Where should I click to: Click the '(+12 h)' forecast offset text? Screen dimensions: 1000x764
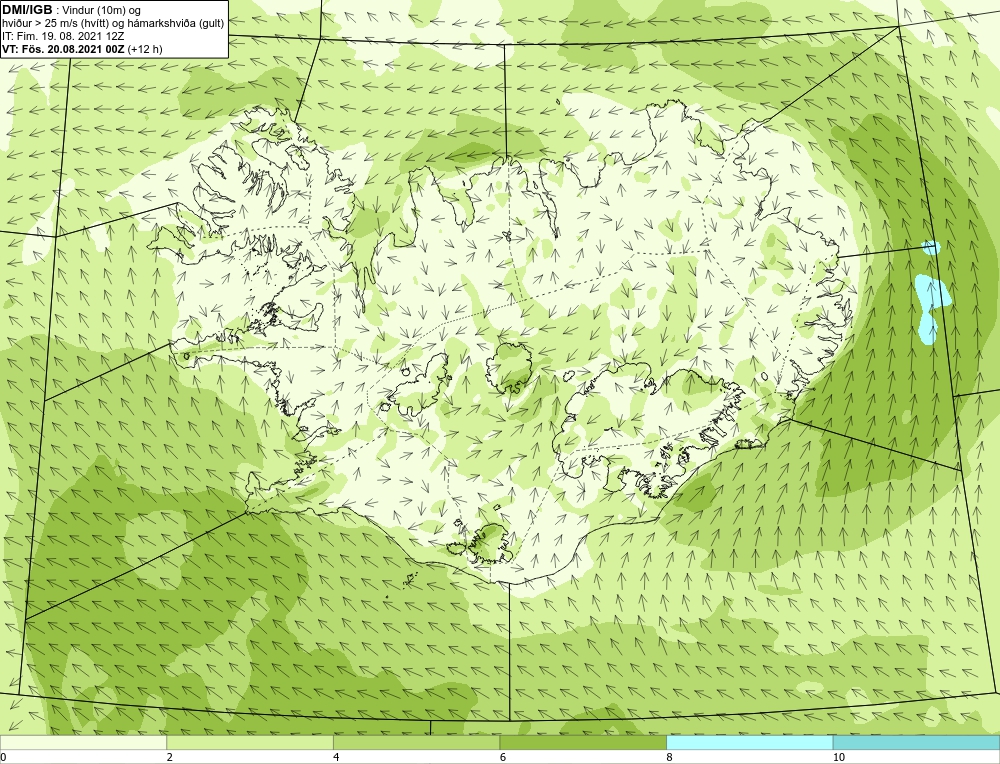pyautogui.click(x=145, y=49)
